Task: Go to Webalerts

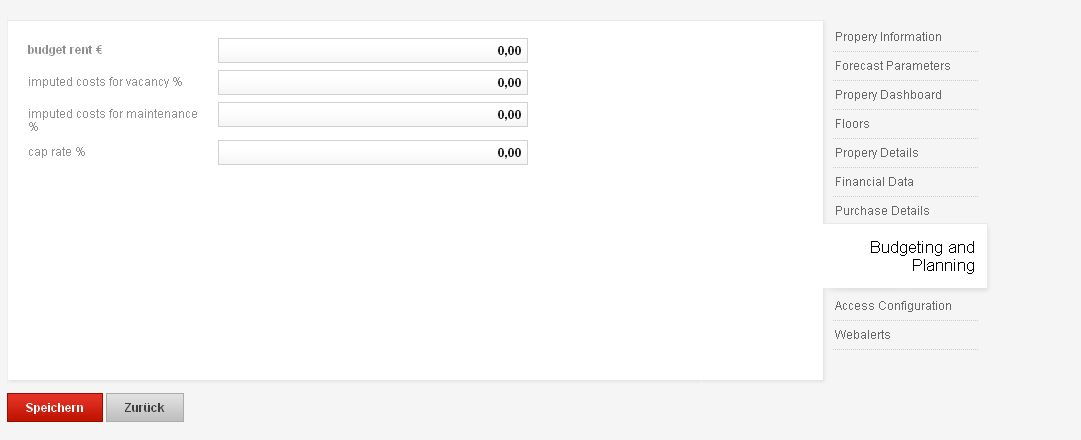Action: tap(862, 335)
